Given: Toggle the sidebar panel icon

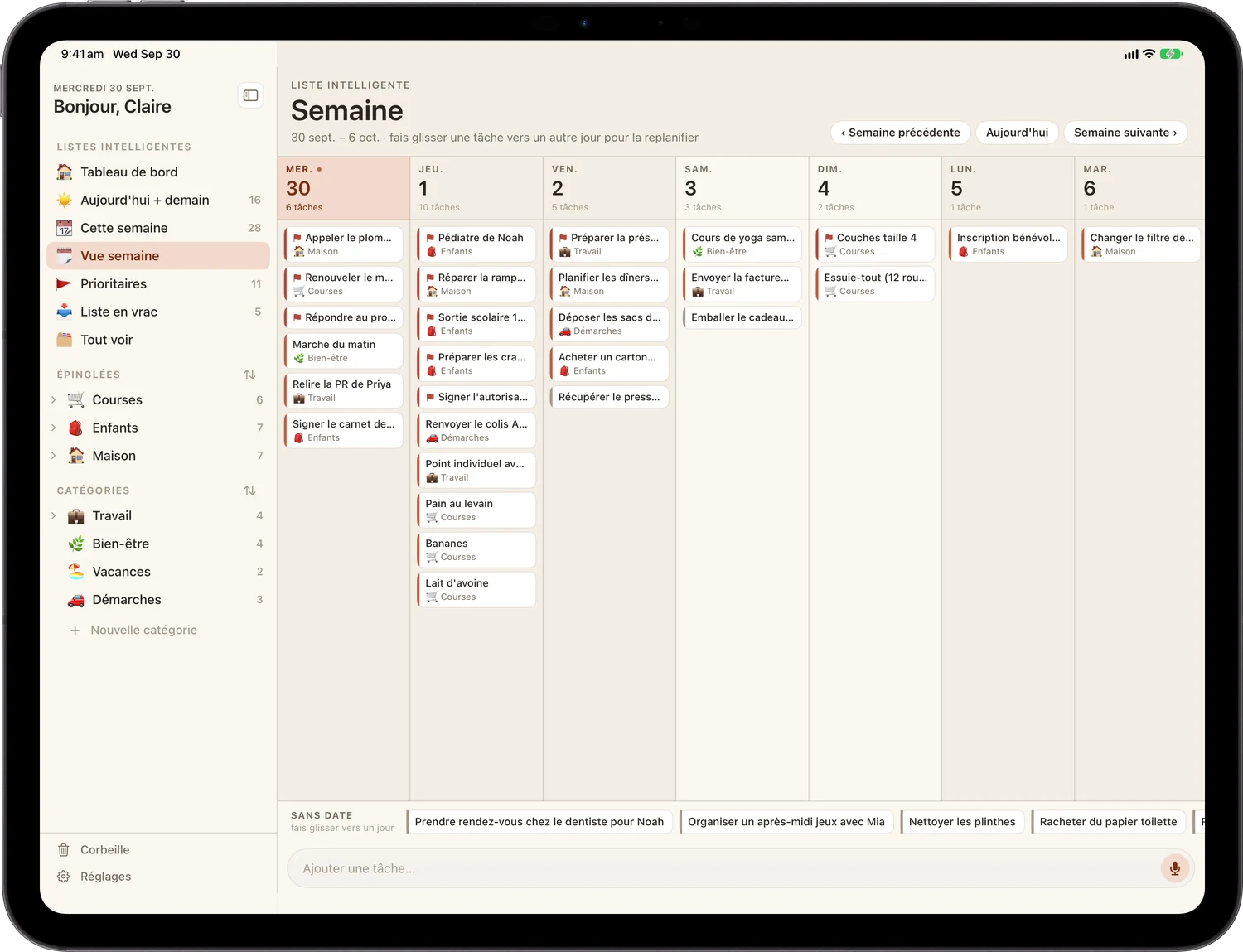Looking at the screenshot, I should point(250,95).
